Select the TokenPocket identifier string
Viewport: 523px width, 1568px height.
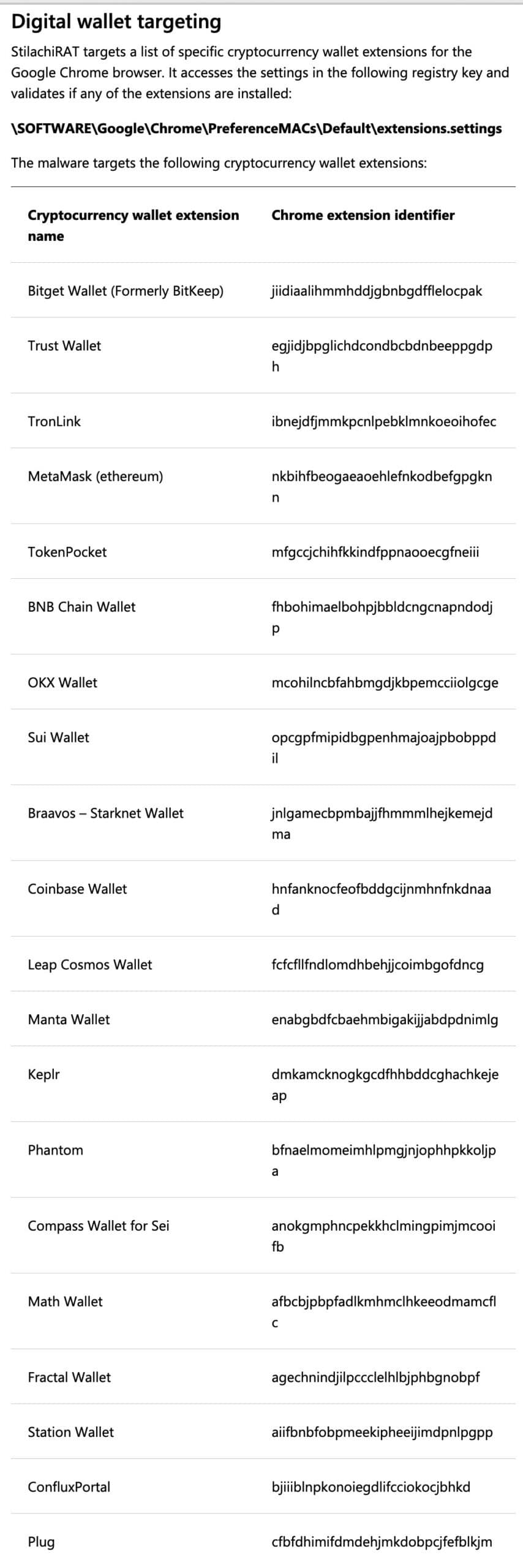[375, 552]
